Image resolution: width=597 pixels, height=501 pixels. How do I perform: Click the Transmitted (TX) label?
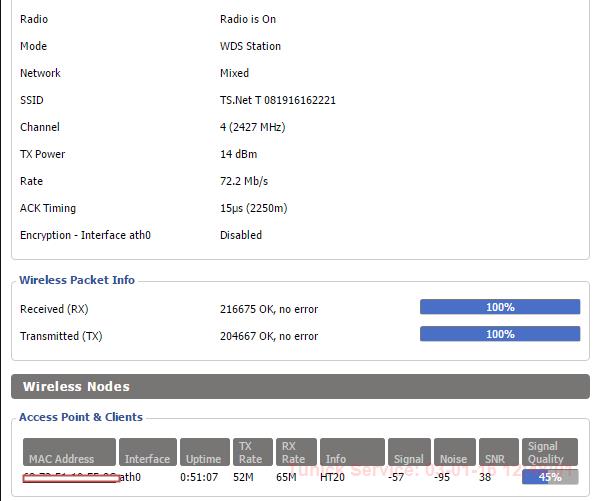[61, 336]
